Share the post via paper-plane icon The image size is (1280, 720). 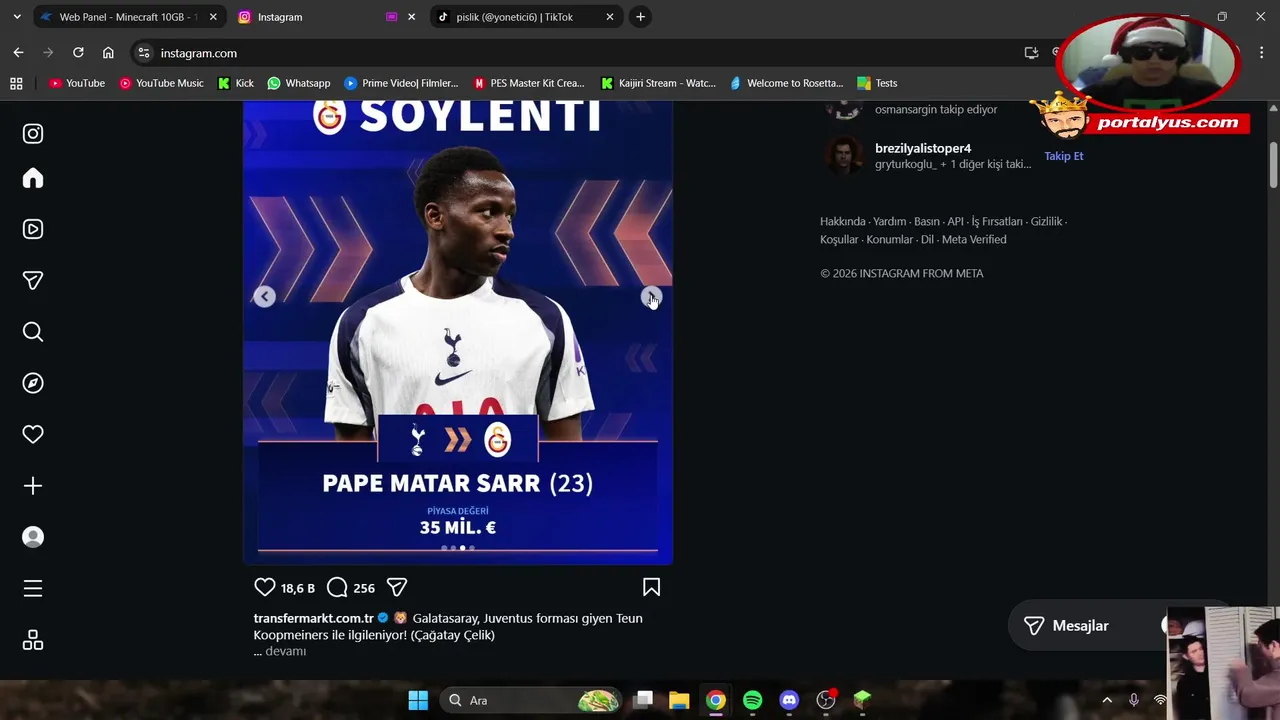397,587
